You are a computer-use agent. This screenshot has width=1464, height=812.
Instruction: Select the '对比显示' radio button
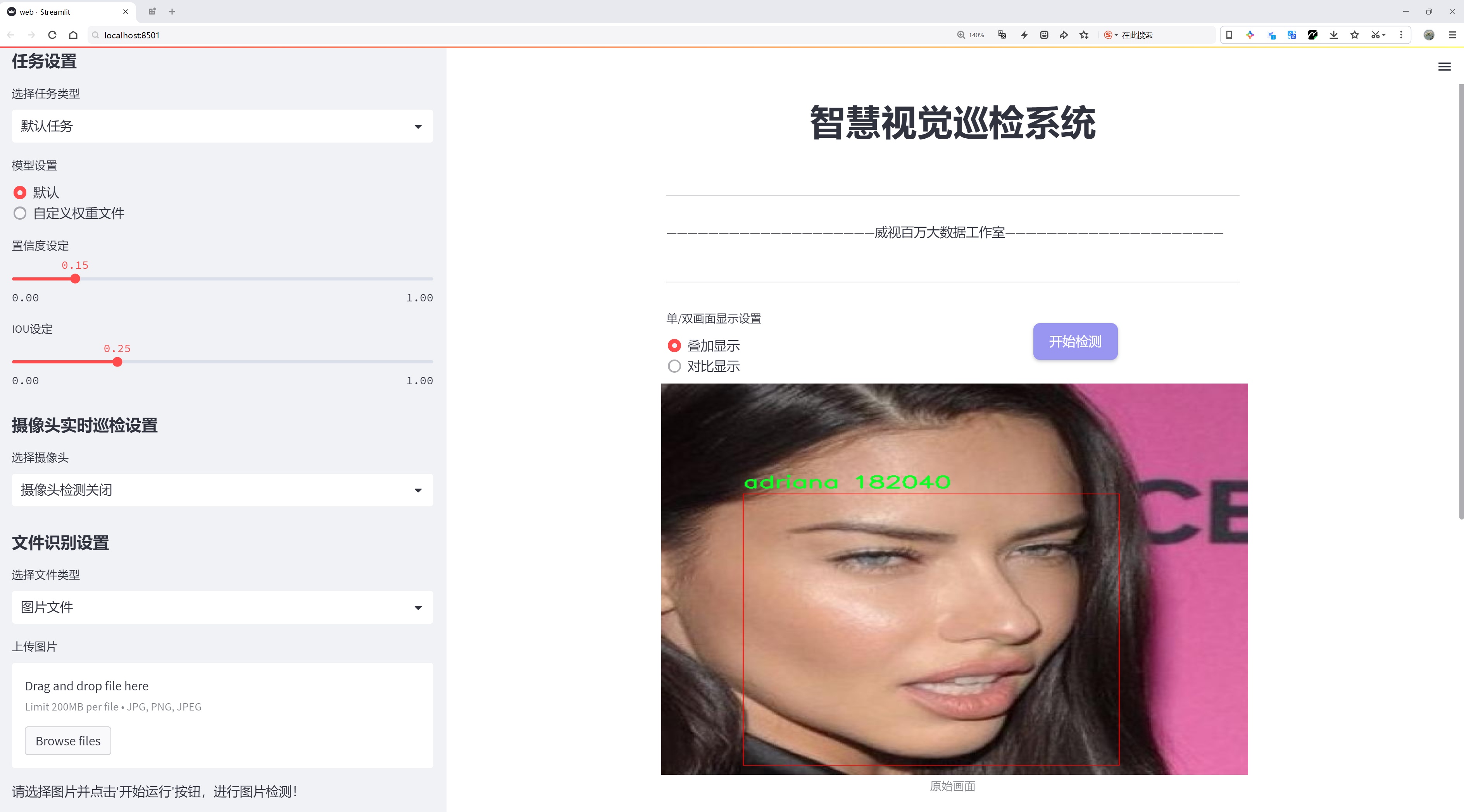tap(674, 366)
